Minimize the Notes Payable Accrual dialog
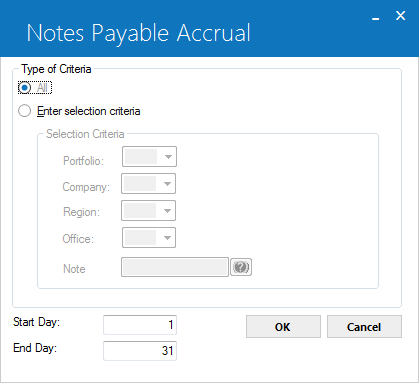Image resolution: width=419 pixels, height=383 pixels. click(376, 17)
